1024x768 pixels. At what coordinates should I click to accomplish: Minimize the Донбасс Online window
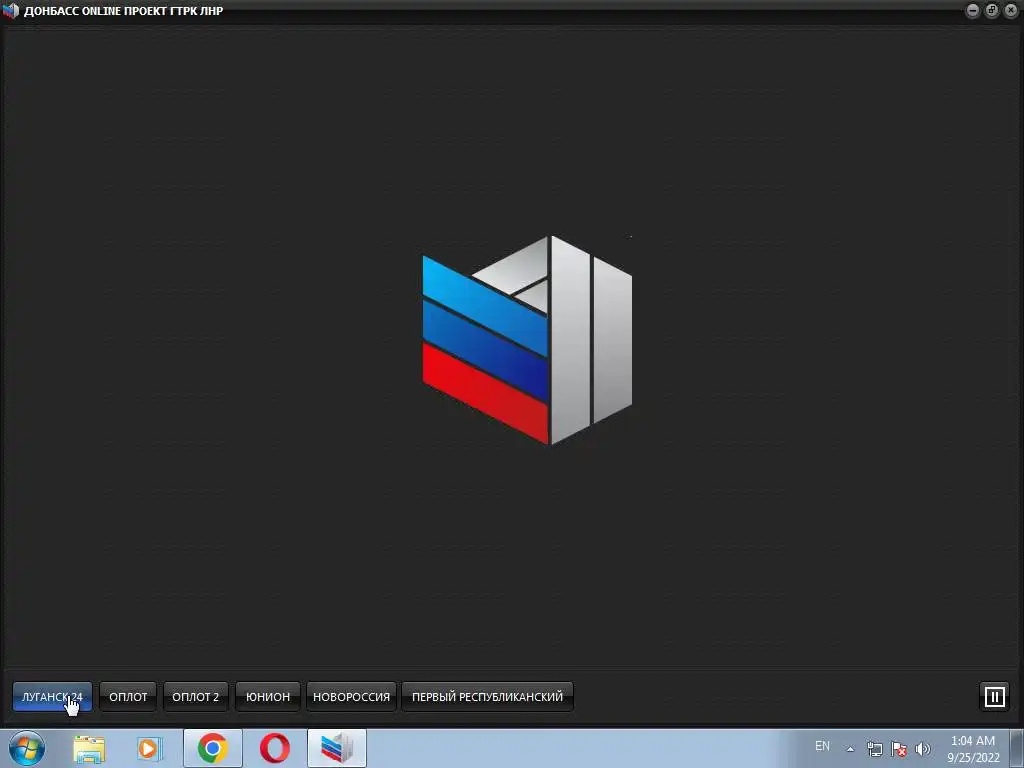[972, 10]
